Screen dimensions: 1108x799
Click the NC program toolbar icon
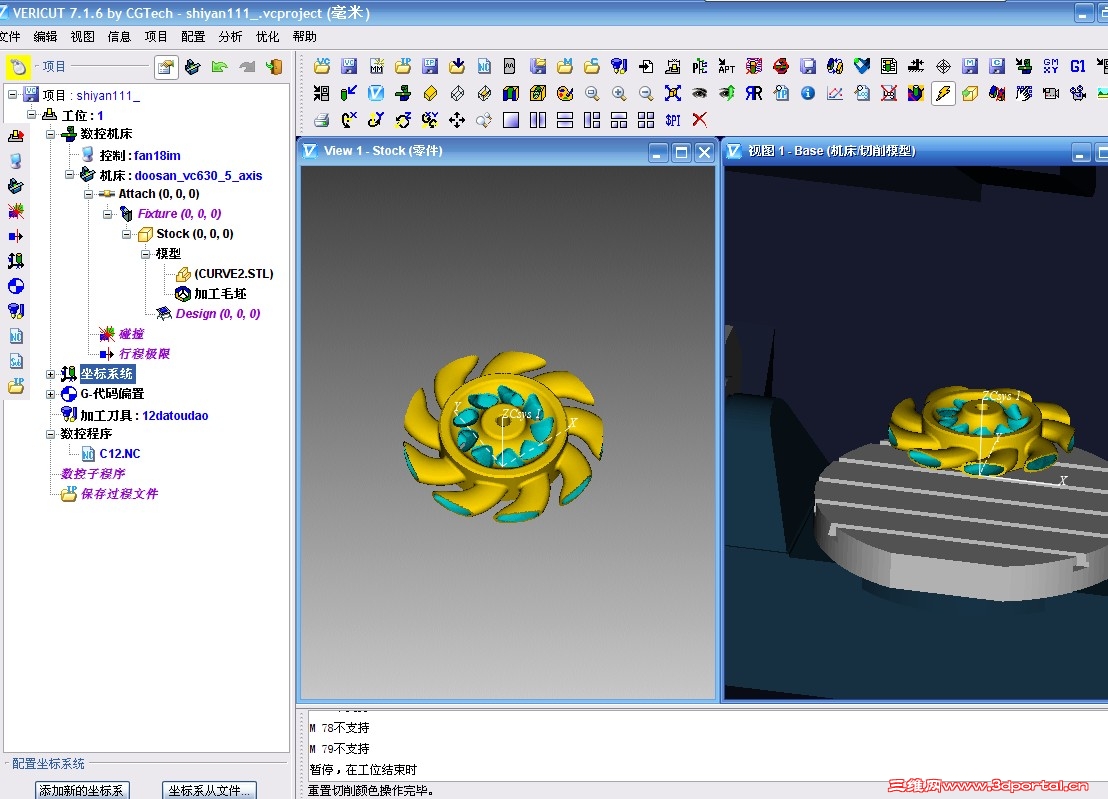pyautogui.click(x=484, y=66)
